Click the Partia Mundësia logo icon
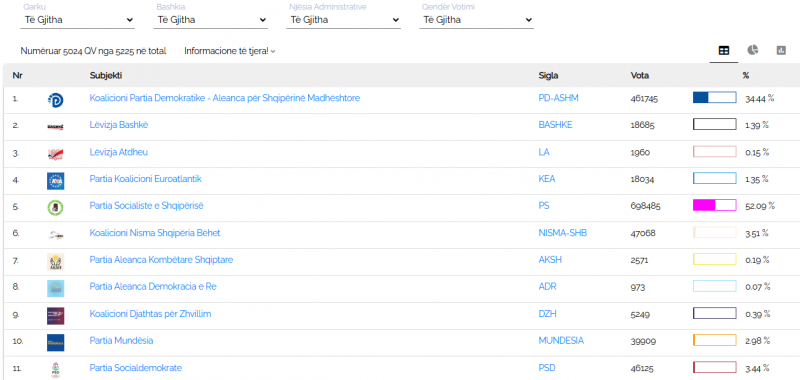This screenshot has height=380, width=800. pos(55,342)
